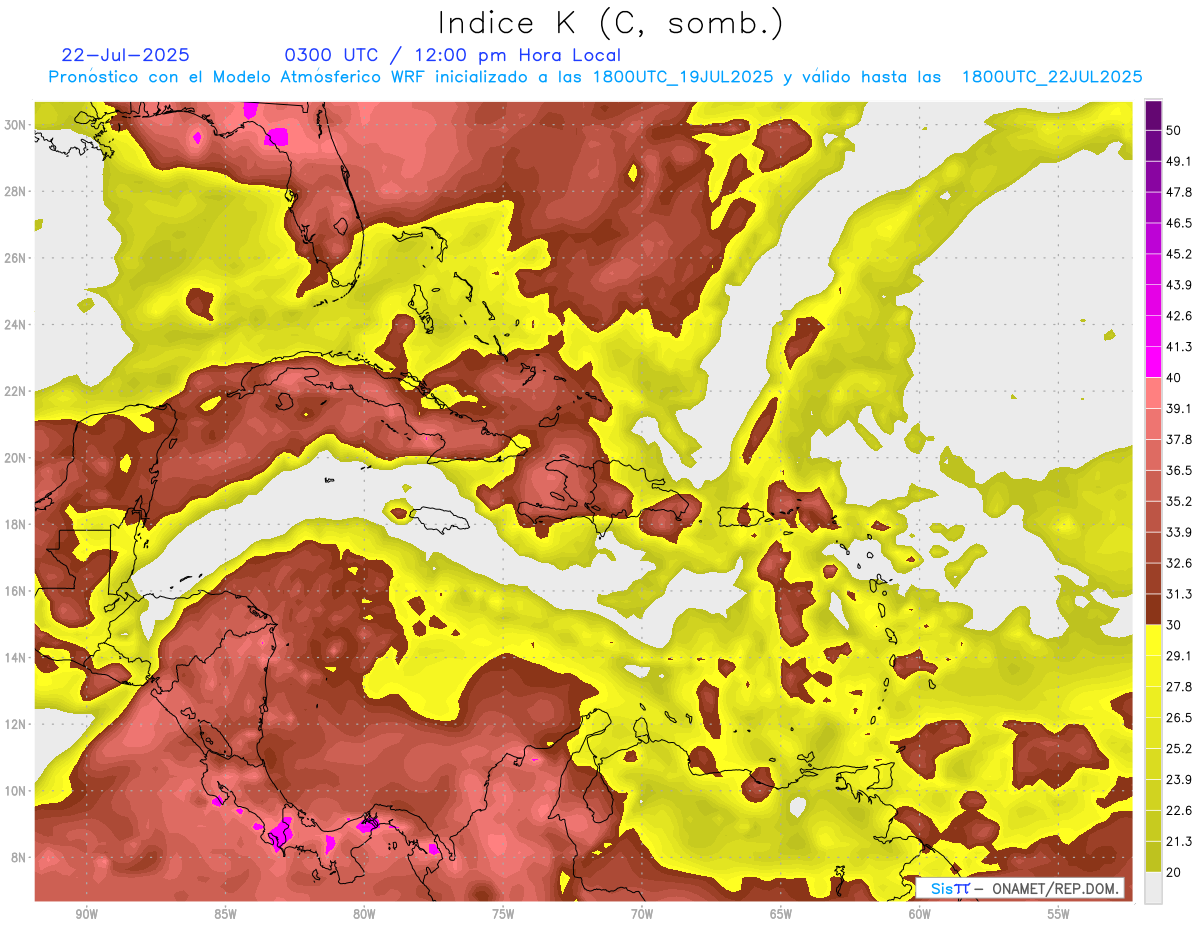
Task: Click the colorbar value '31.3'
Action: (x=1179, y=594)
